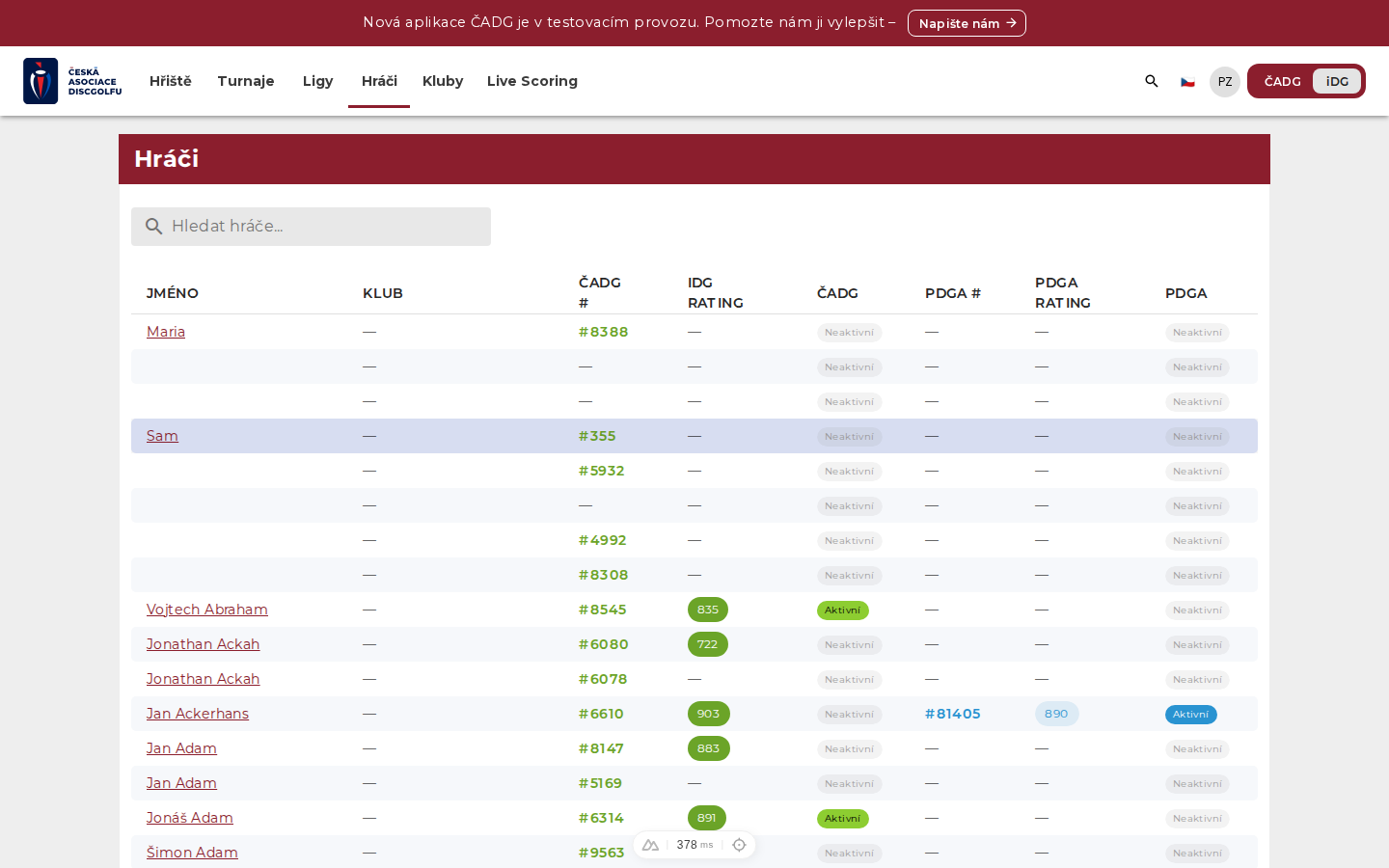Click ČADG number #5932

[x=602, y=471]
